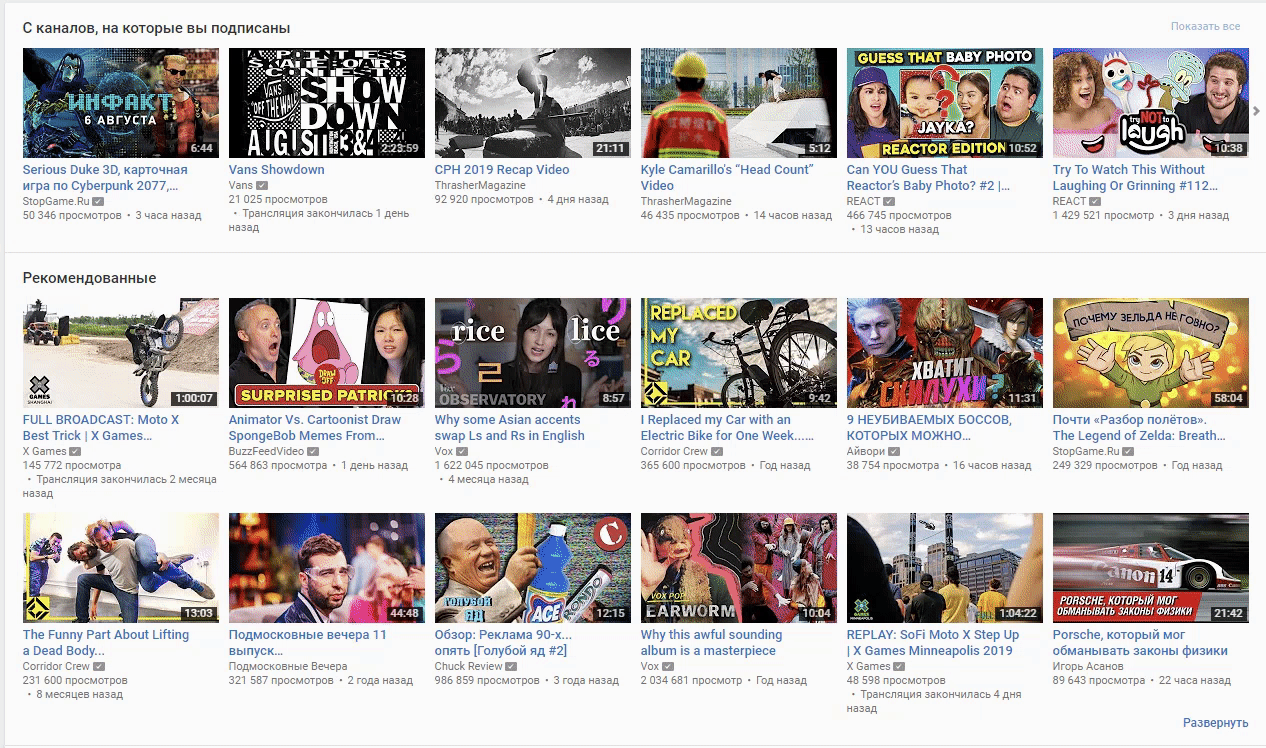Image resolution: width=1266 pixels, height=748 pixels.
Task: Open title 'I Replaced my Car with an Electric Bike'
Action: pyautogui.click(x=727, y=428)
